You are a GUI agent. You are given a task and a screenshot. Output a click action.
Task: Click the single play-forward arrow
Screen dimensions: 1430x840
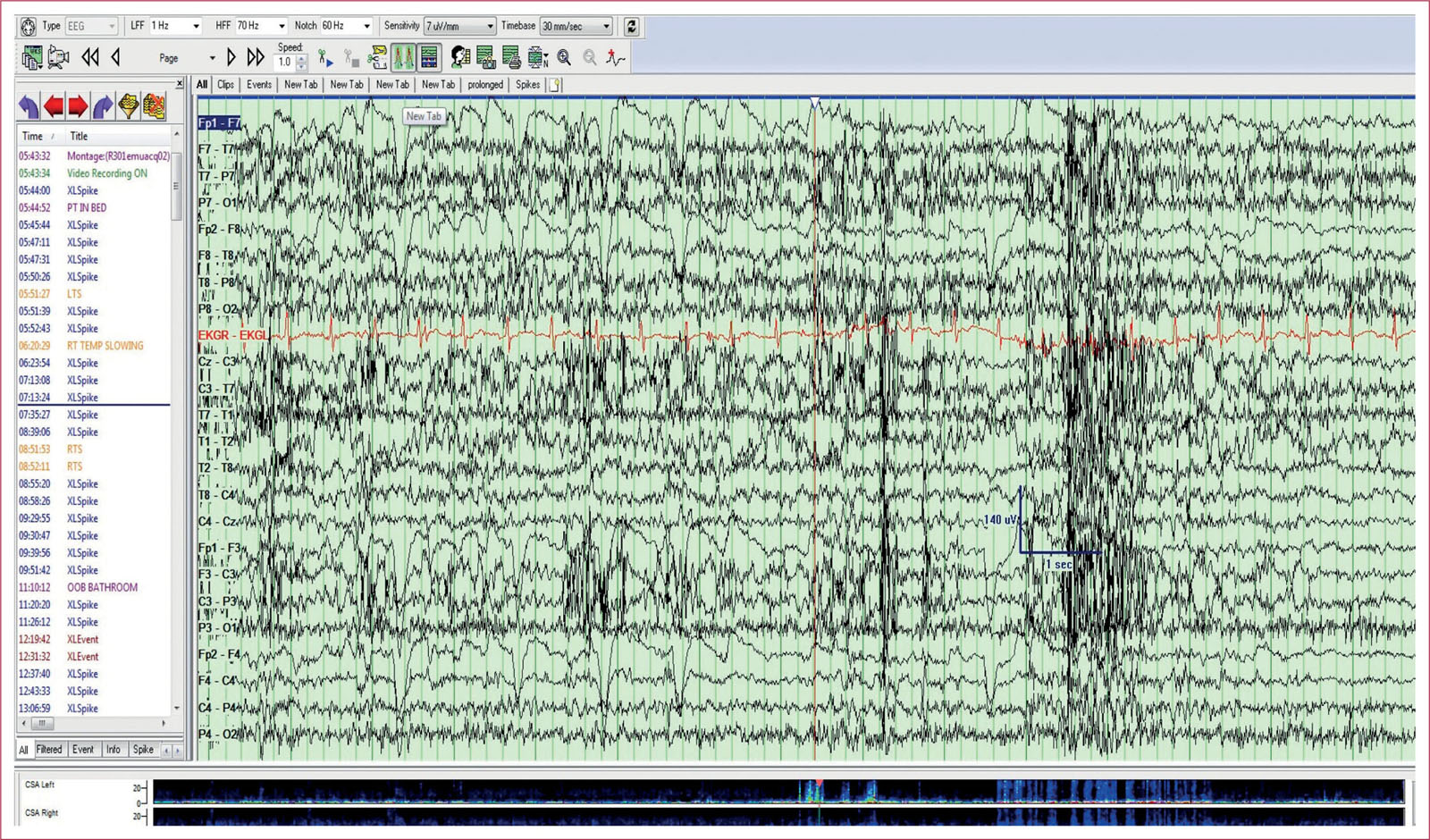pos(231,58)
